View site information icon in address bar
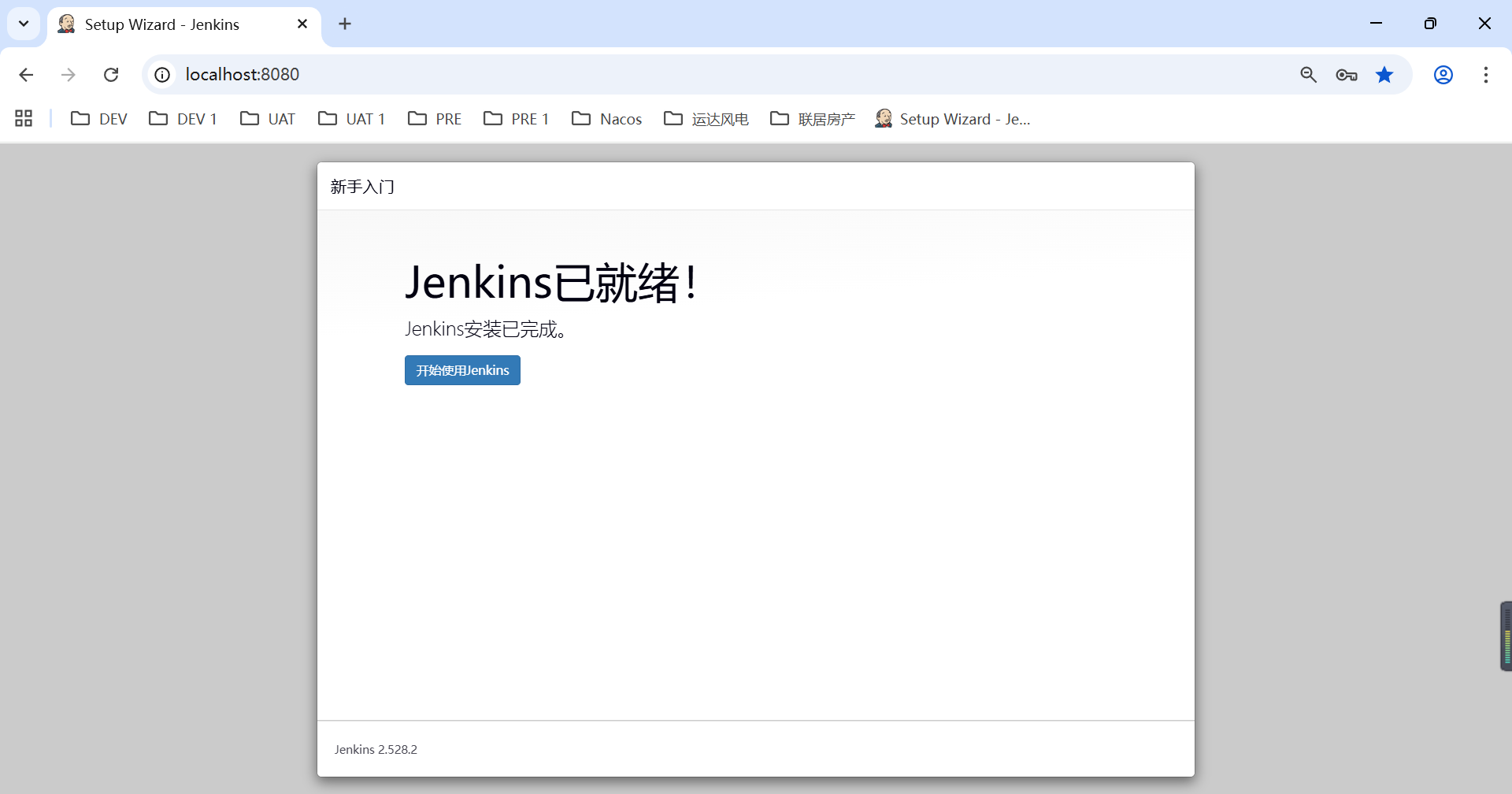Image resolution: width=1512 pixels, height=794 pixels. pos(162,75)
